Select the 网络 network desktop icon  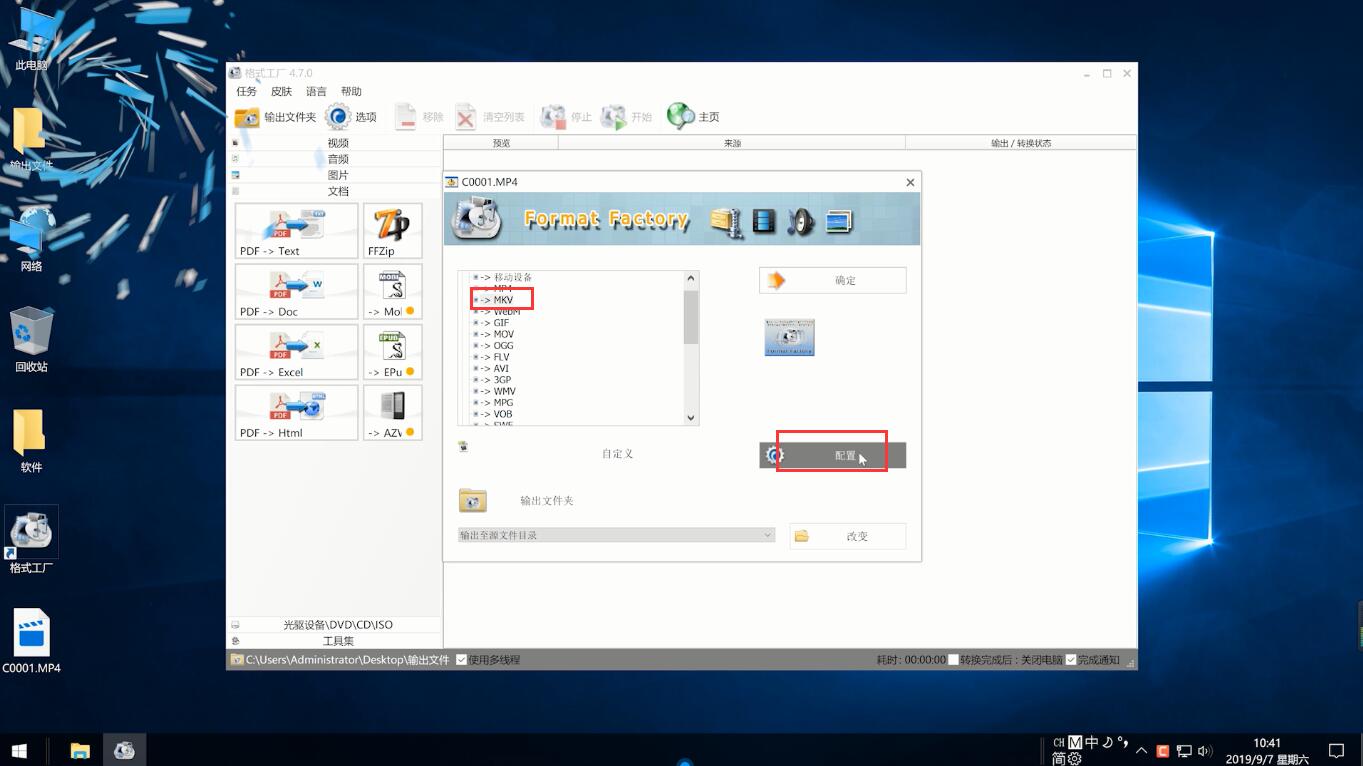[x=31, y=240]
